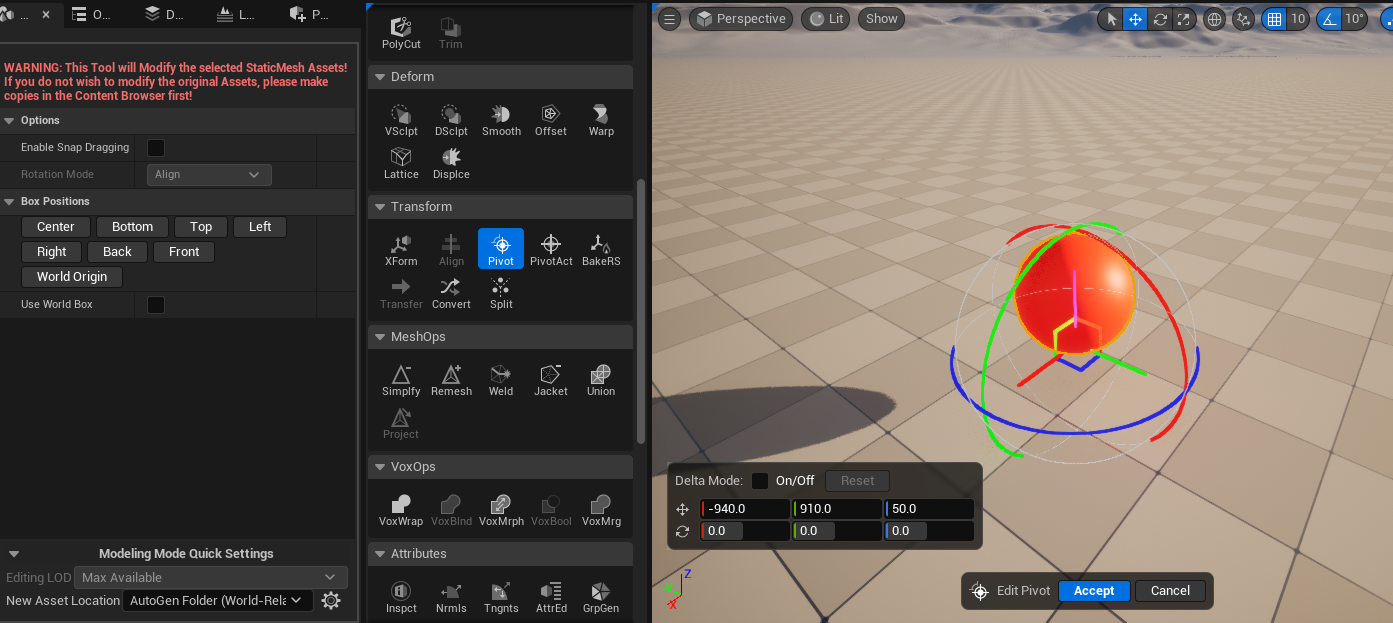Collapse the MeshOps tool category
This screenshot has height=623, width=1393.
tap(380, 337)
